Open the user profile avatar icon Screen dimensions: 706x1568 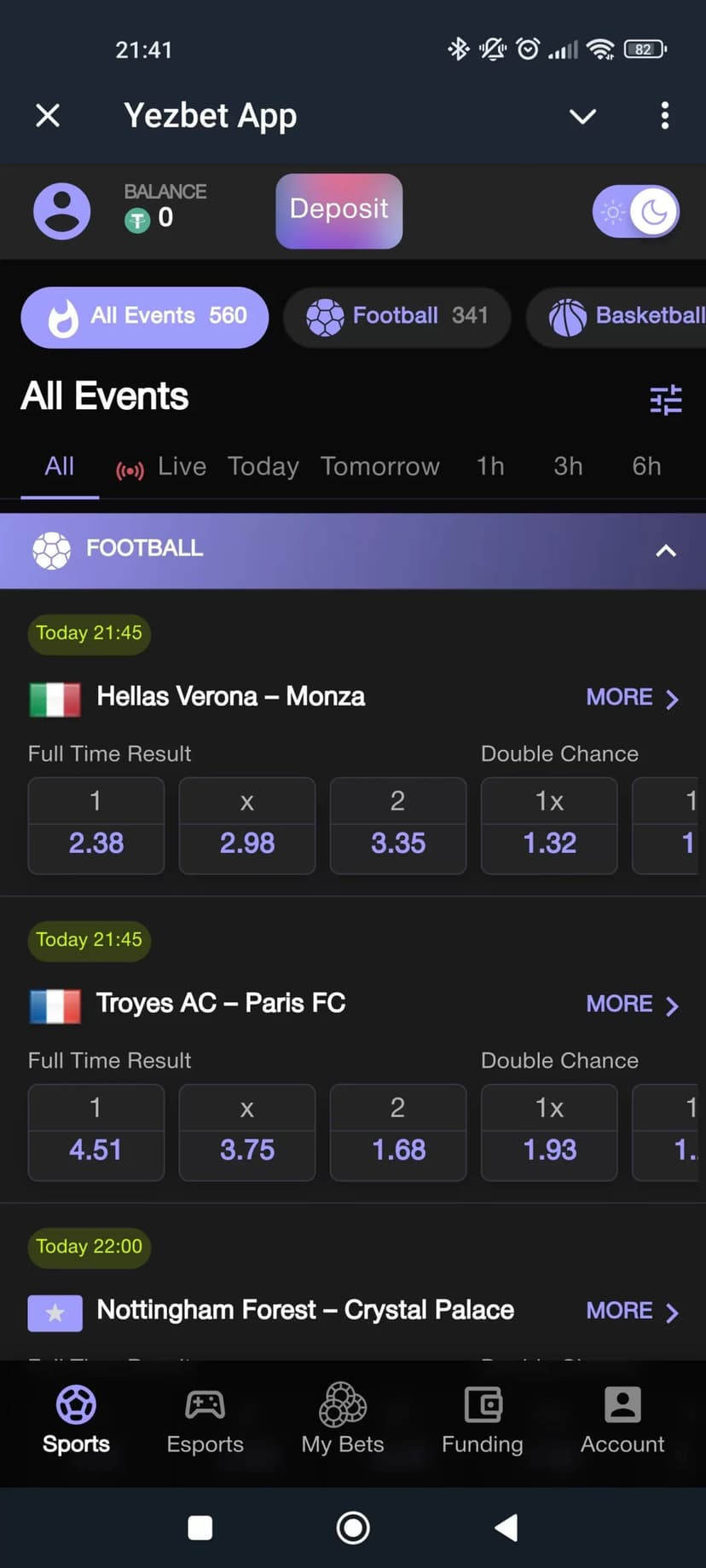61,211
